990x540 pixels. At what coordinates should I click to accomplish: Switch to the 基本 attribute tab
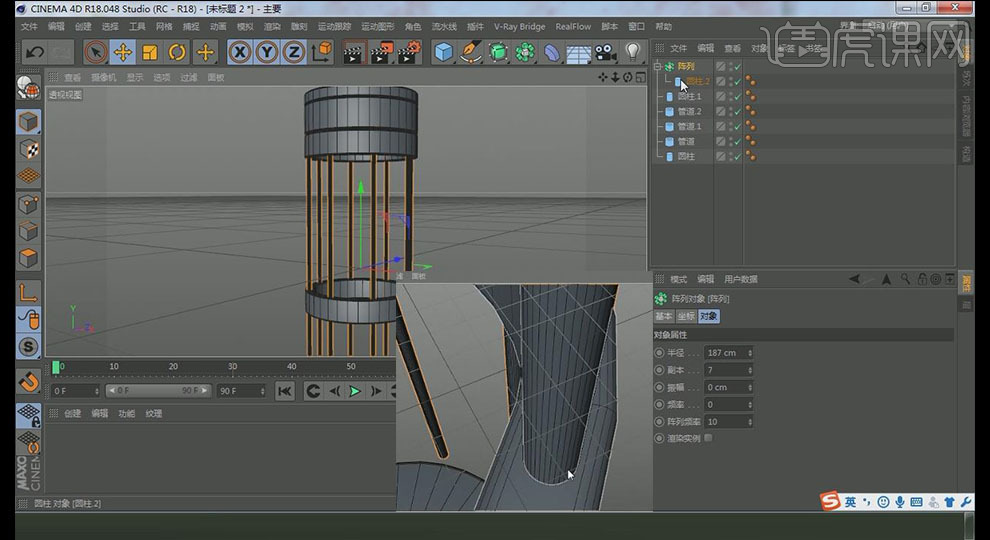pyautogui.click(x=664, y=316)
